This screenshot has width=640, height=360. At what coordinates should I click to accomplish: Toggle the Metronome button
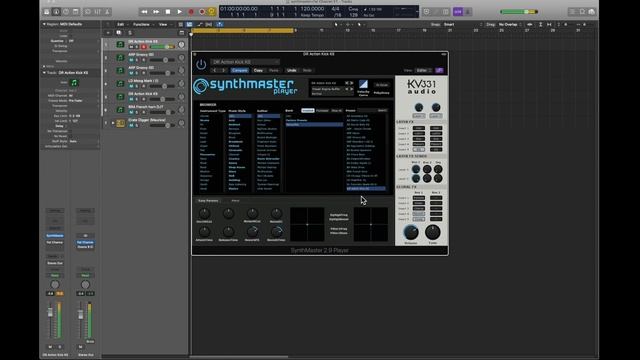pos(468,12)
